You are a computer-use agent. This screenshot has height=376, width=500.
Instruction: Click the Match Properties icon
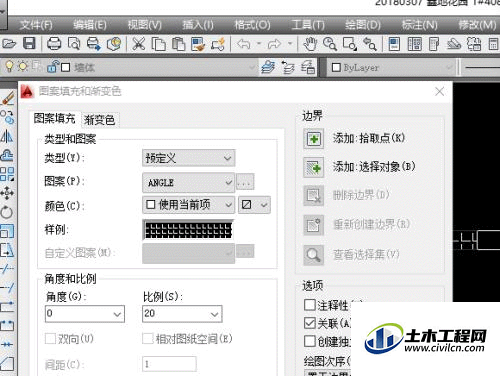(x=198, y=44)
